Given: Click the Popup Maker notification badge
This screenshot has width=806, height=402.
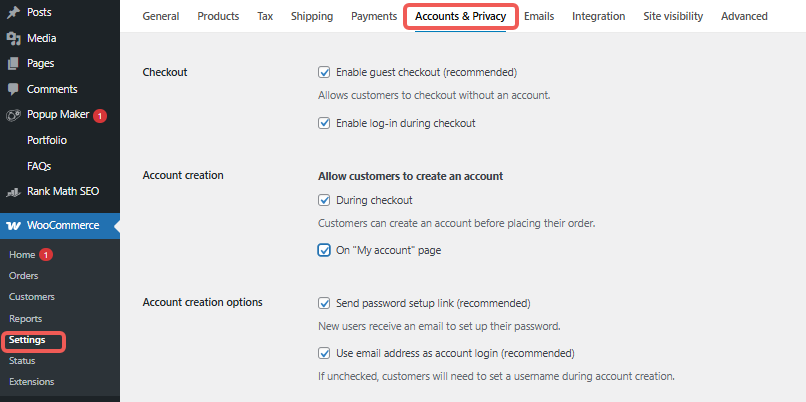Looking at the screenshot, I should (x=100, y=116).
